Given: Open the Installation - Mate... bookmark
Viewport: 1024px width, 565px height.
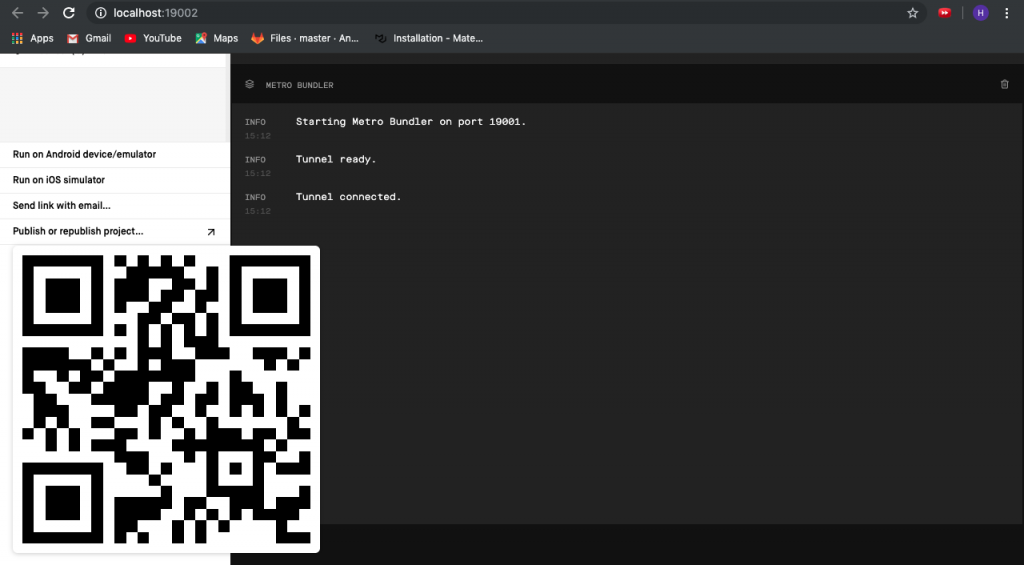Looking at the screenshot, I should coord(428,39).
